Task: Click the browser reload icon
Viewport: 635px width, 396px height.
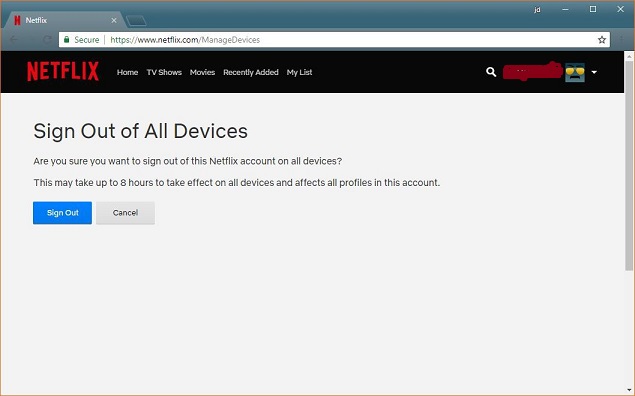Action: [47, 39]
